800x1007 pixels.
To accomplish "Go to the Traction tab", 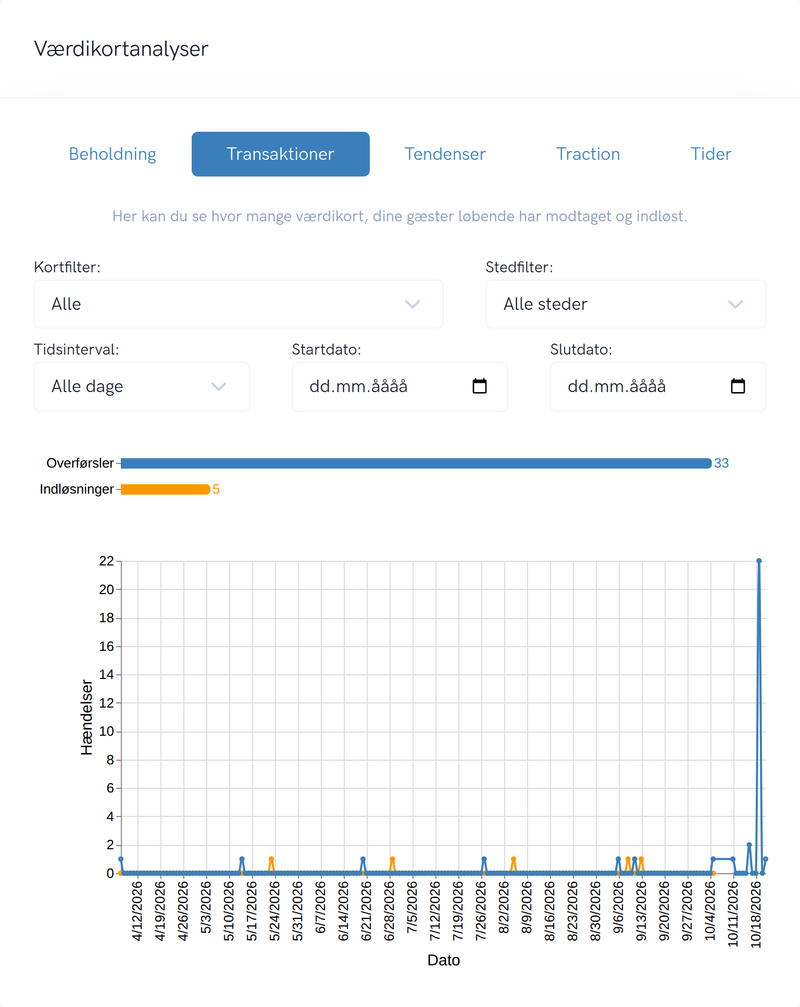I will point(588,154).
